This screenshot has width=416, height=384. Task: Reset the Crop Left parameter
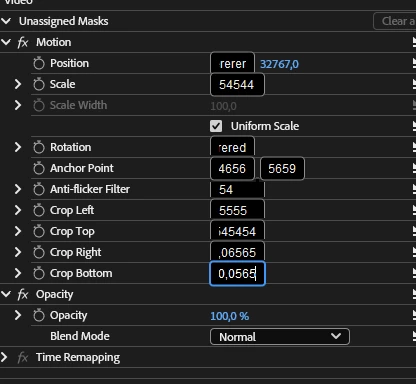tap(414, 210)
